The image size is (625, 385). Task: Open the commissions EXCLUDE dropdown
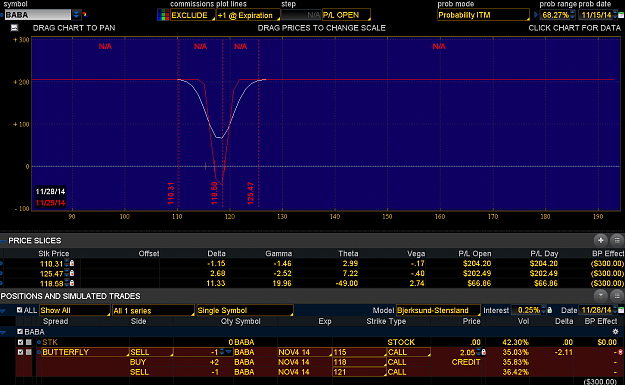point(193,15)
